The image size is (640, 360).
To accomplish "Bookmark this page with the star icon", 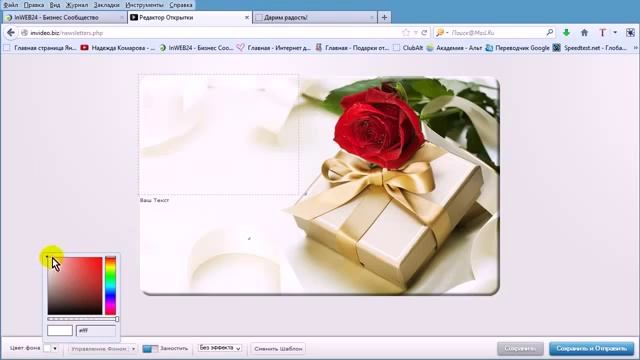I will click(x=405, y=33).
